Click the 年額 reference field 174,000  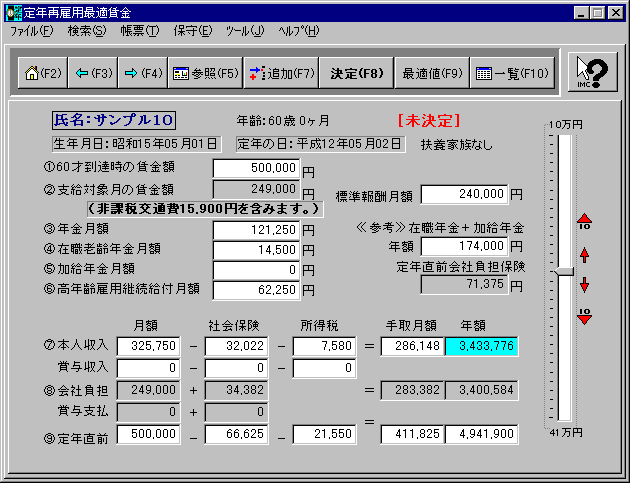pyautogui.click(x=464, y=246)
